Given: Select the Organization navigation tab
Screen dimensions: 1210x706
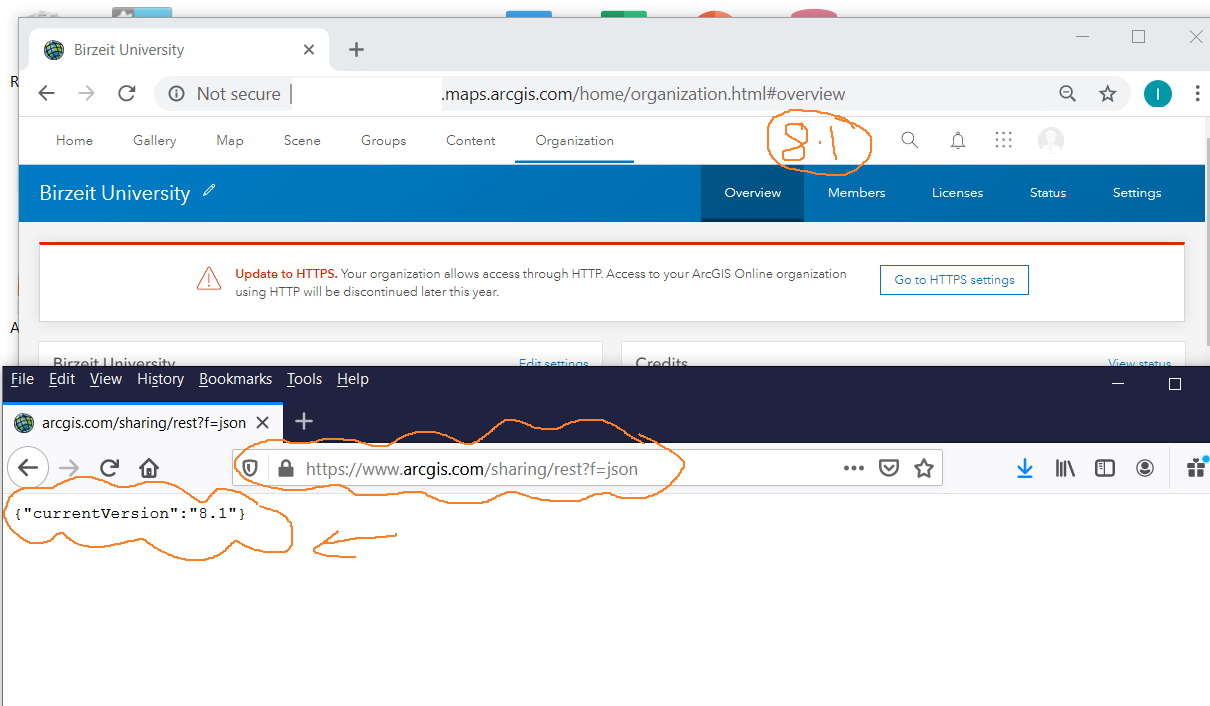Looking at the screenshot, I should coord(574,140).
